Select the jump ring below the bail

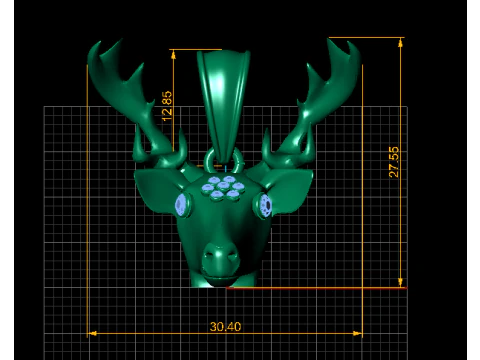point(224,161)
